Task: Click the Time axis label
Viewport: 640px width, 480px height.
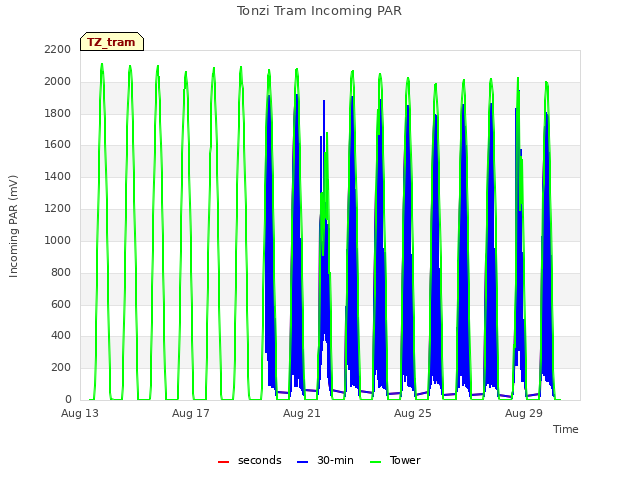Action: (565, 429)
